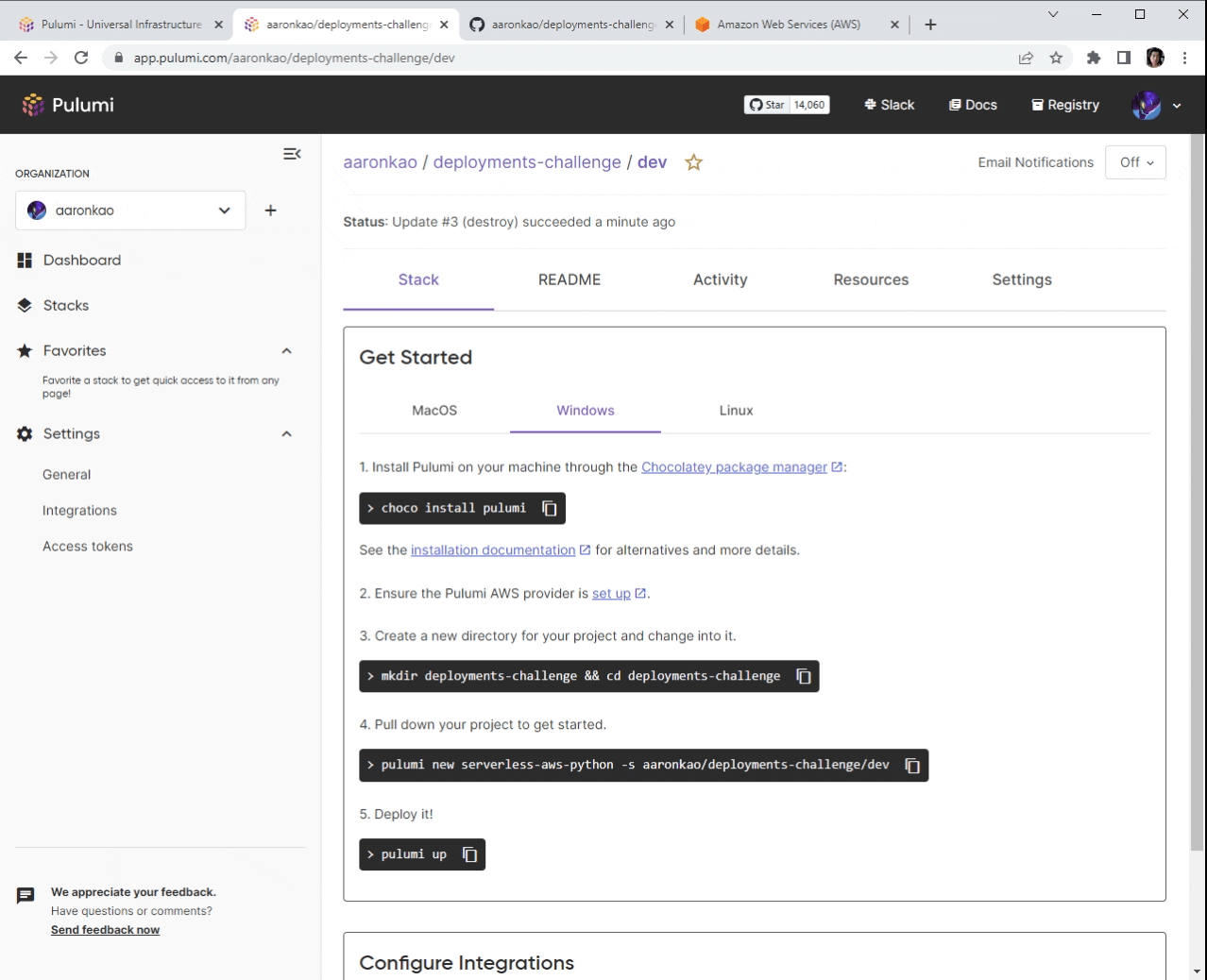This screenshot has height=980, width=1207.
Task: Open the Chrome profile avatar
Action: click(x=1154, y=58)
